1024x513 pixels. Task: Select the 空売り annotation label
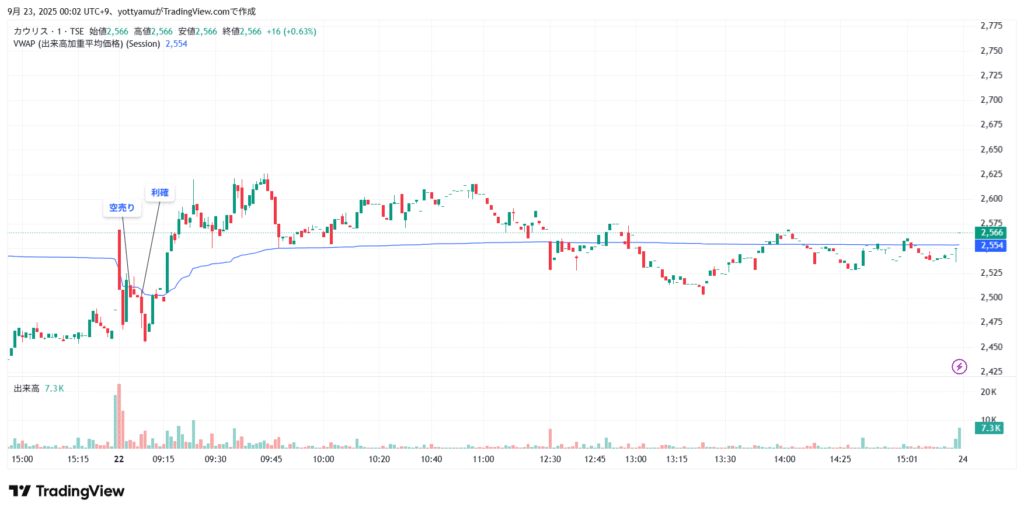(x=122, y=208)
